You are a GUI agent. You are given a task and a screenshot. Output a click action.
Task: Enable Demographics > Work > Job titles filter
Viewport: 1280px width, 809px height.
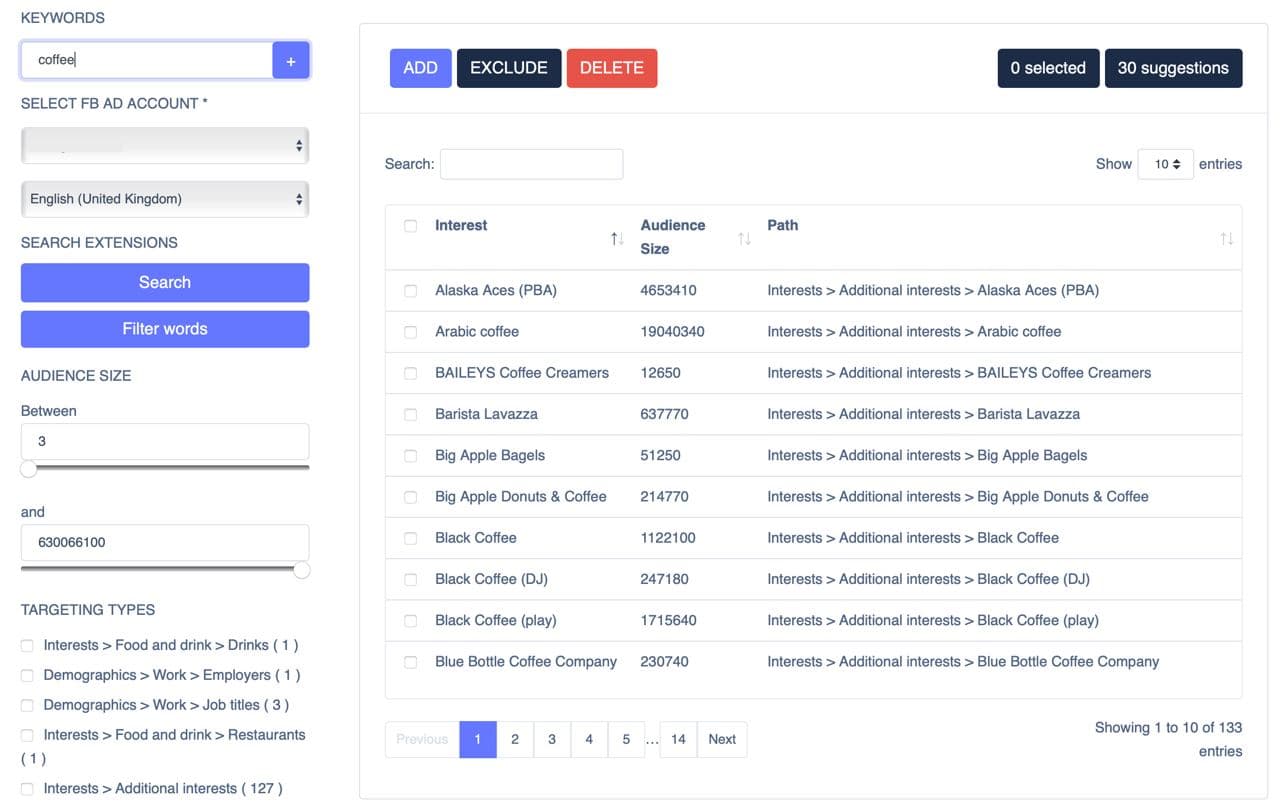(27, 706)
